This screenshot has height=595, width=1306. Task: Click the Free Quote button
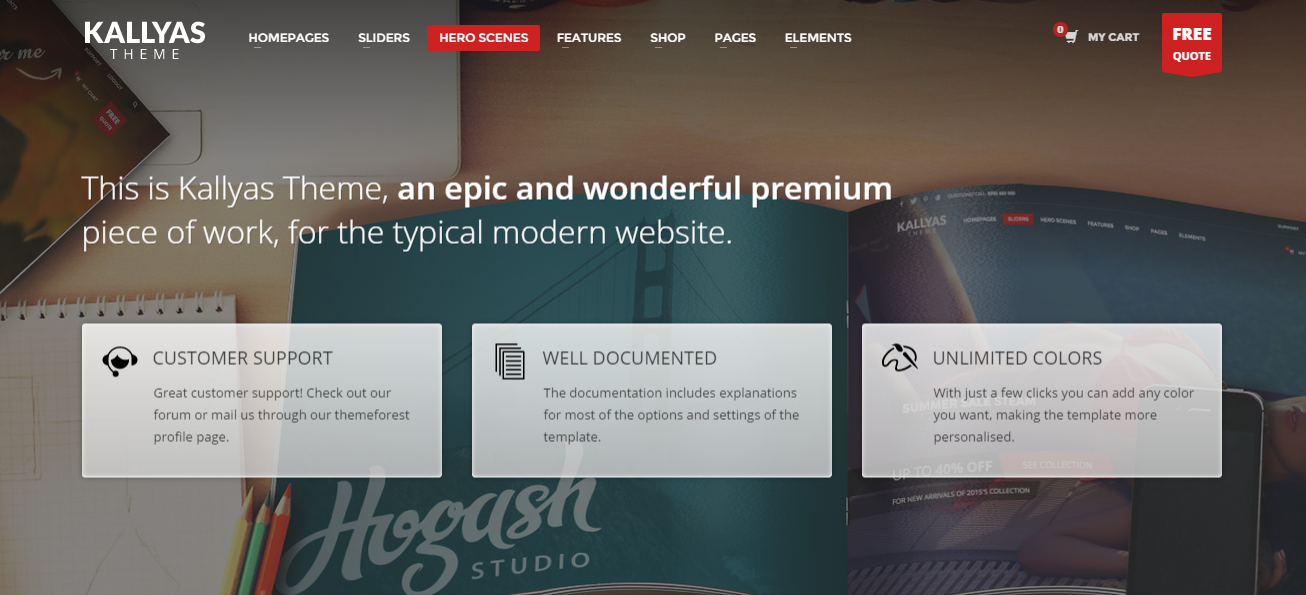(x=1192, y=44)
